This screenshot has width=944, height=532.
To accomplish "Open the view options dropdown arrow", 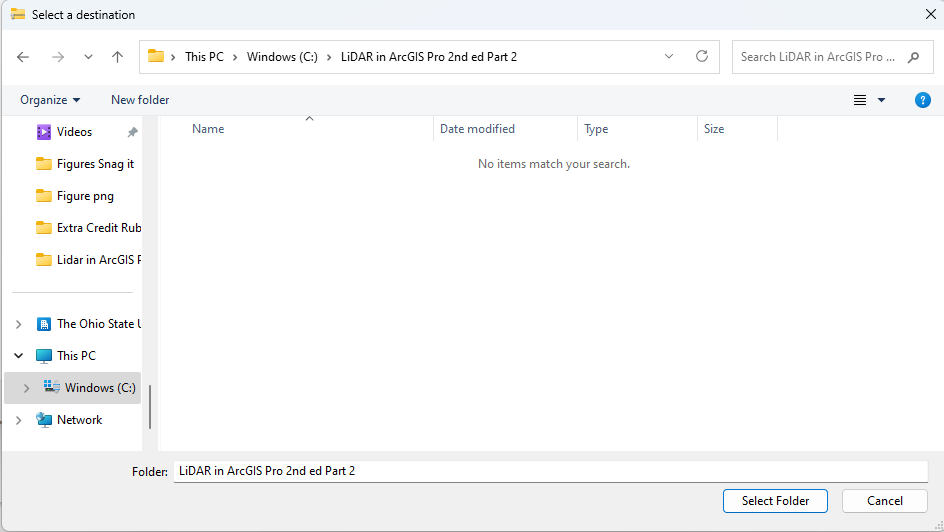I will tap(881, 100).
